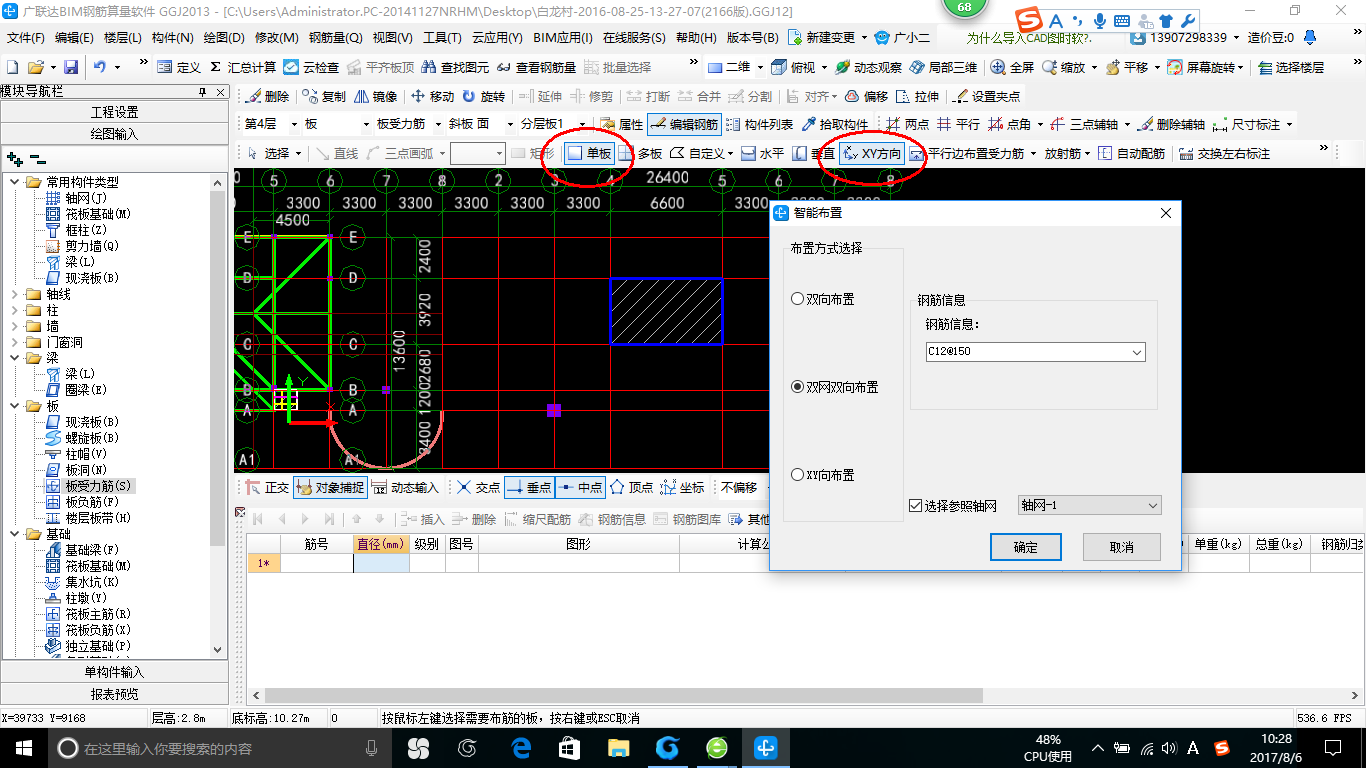Screen dimensions: 1366x768
Task: Click the New file icon
Action: click(12, 67)
